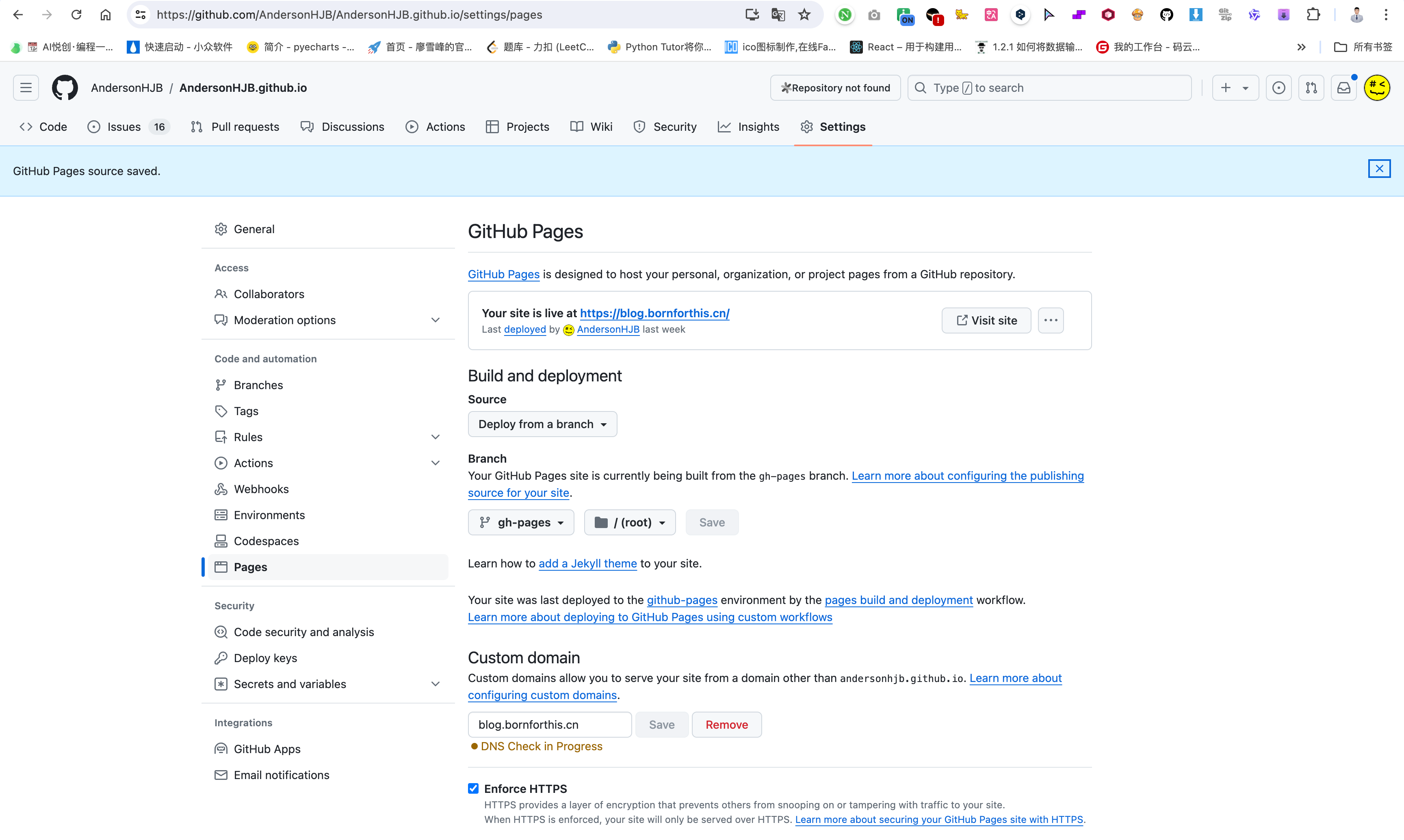Switch to the Discussions tab
The height and width of the screenshot is (840, 1404).
342,127
